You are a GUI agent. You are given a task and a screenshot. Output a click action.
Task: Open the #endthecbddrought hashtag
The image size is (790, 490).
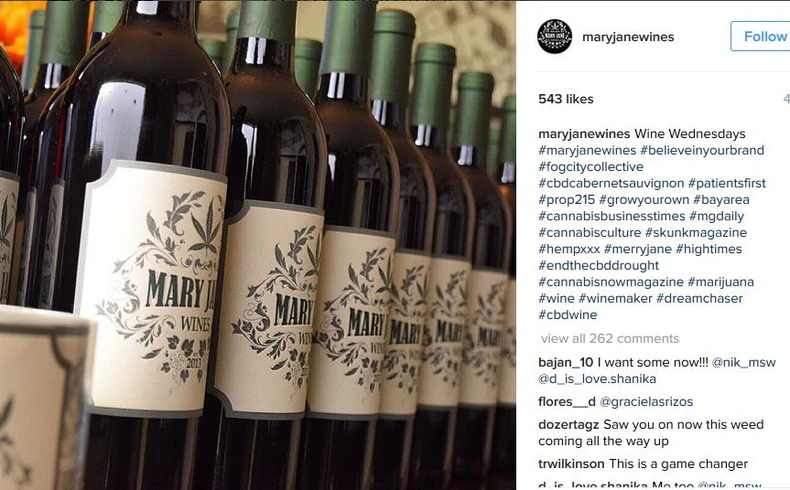(x=599, y=265)
